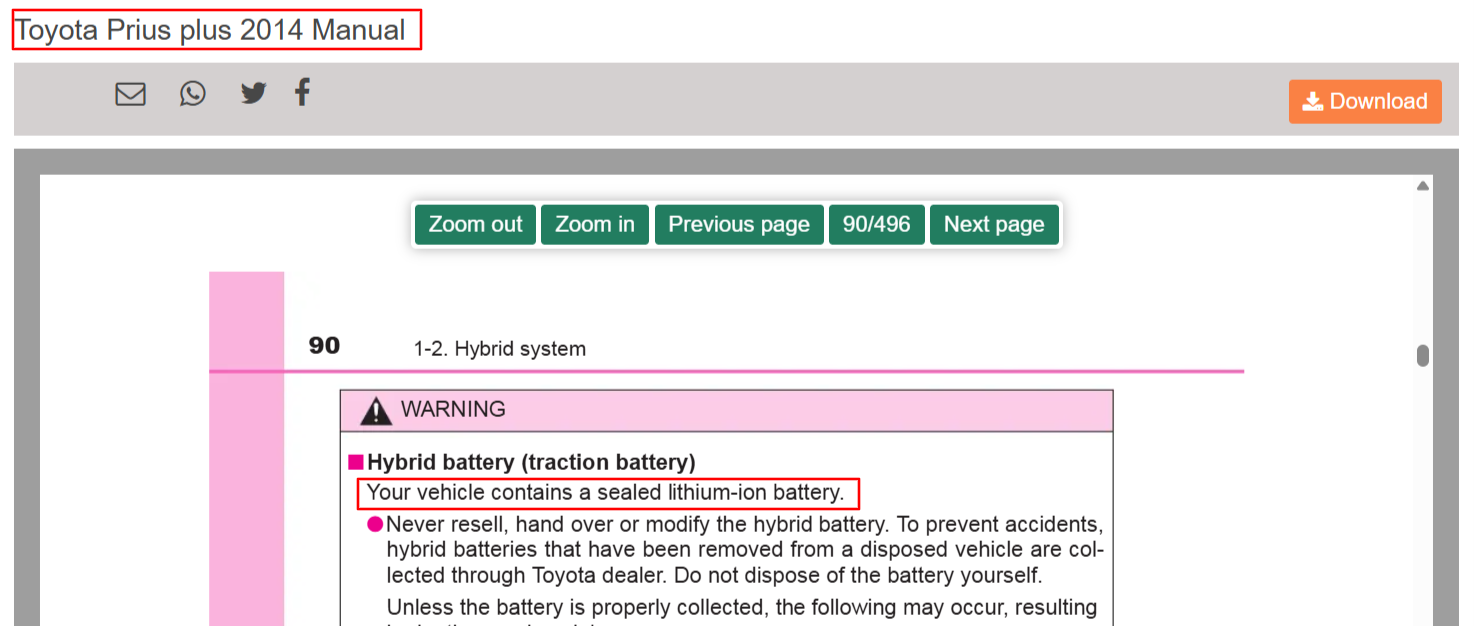Share the manual on Twitter

coord(254,94)
